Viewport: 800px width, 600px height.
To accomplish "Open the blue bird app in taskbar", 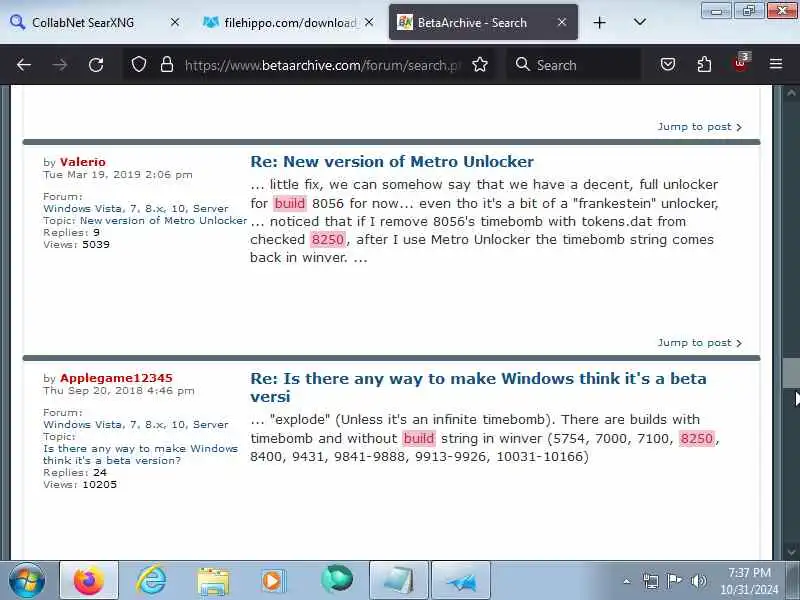I will coord(461,580).
